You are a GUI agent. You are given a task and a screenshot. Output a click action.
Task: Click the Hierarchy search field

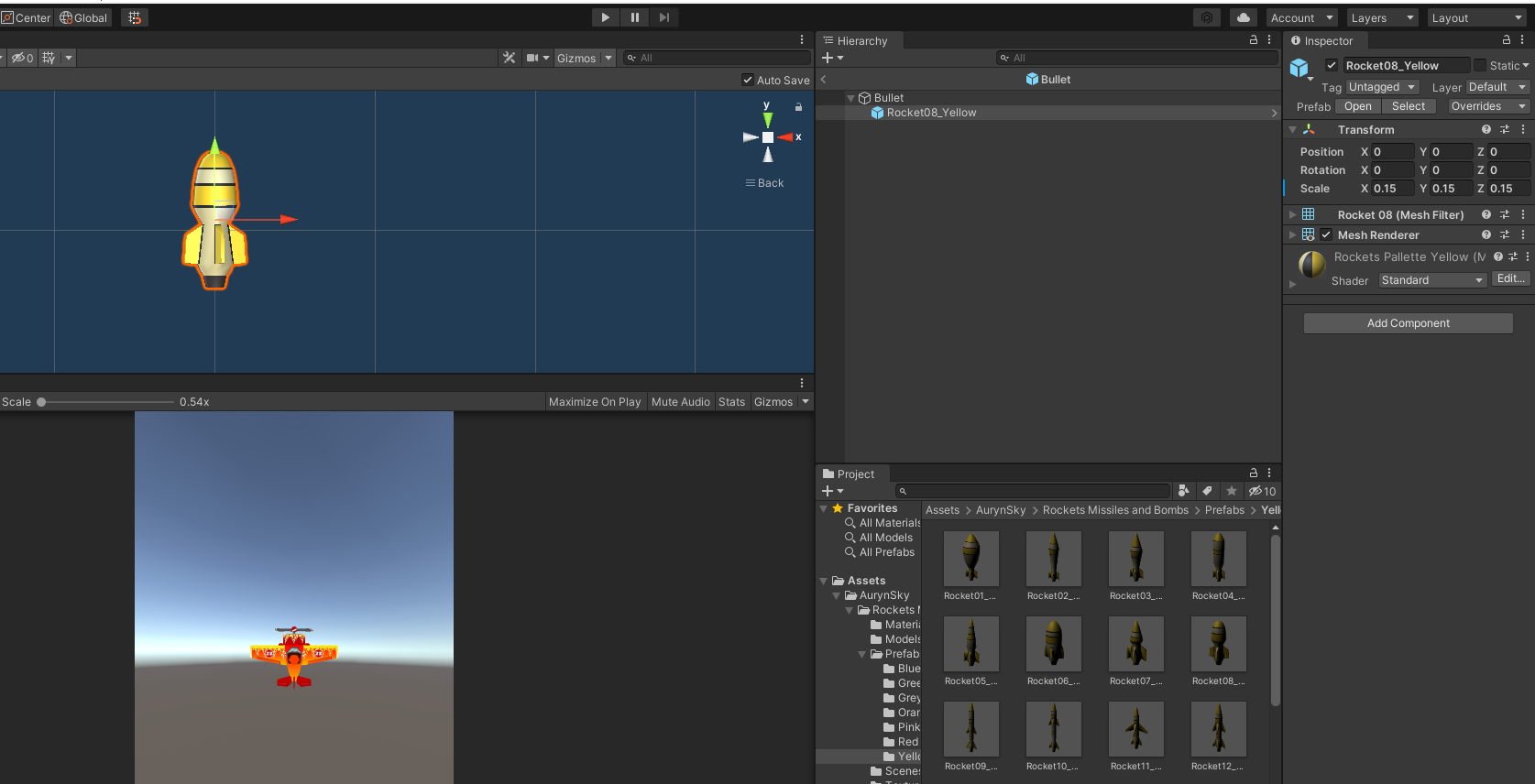point(1136,58)
